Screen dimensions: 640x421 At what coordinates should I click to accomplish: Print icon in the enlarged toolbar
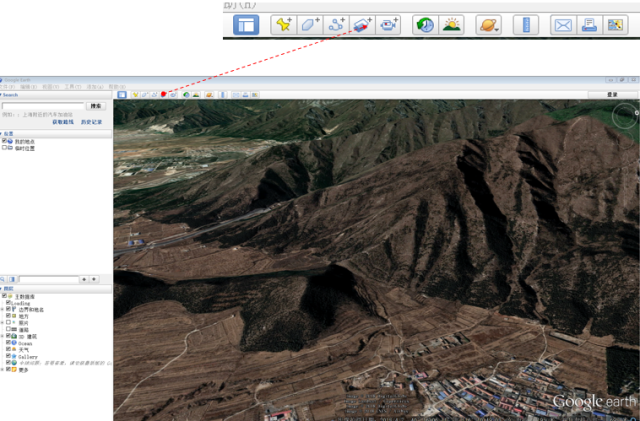[589, 25]
